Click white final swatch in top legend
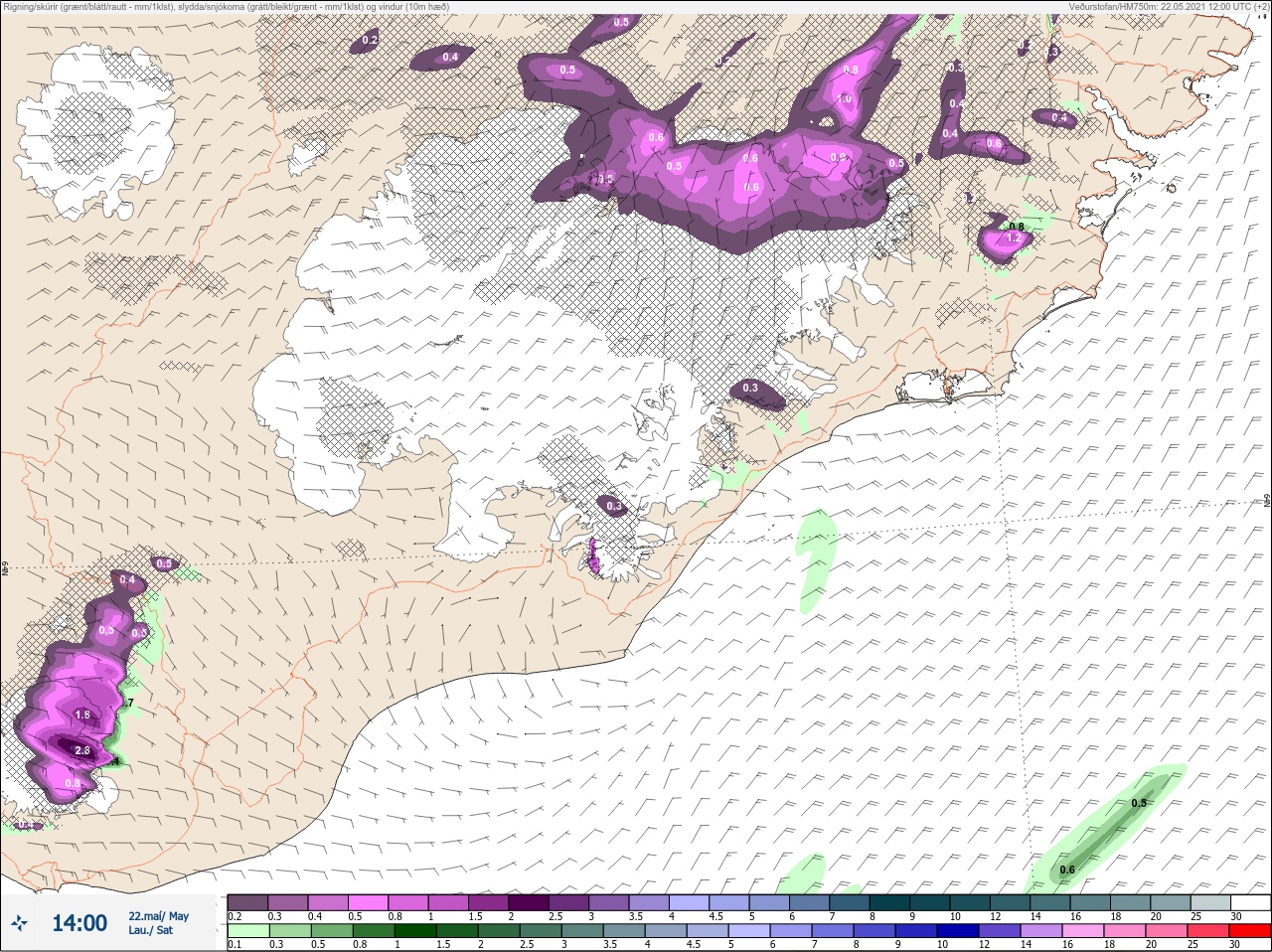The height and width of the screenshot is (952, 1272). point(1251,902)
